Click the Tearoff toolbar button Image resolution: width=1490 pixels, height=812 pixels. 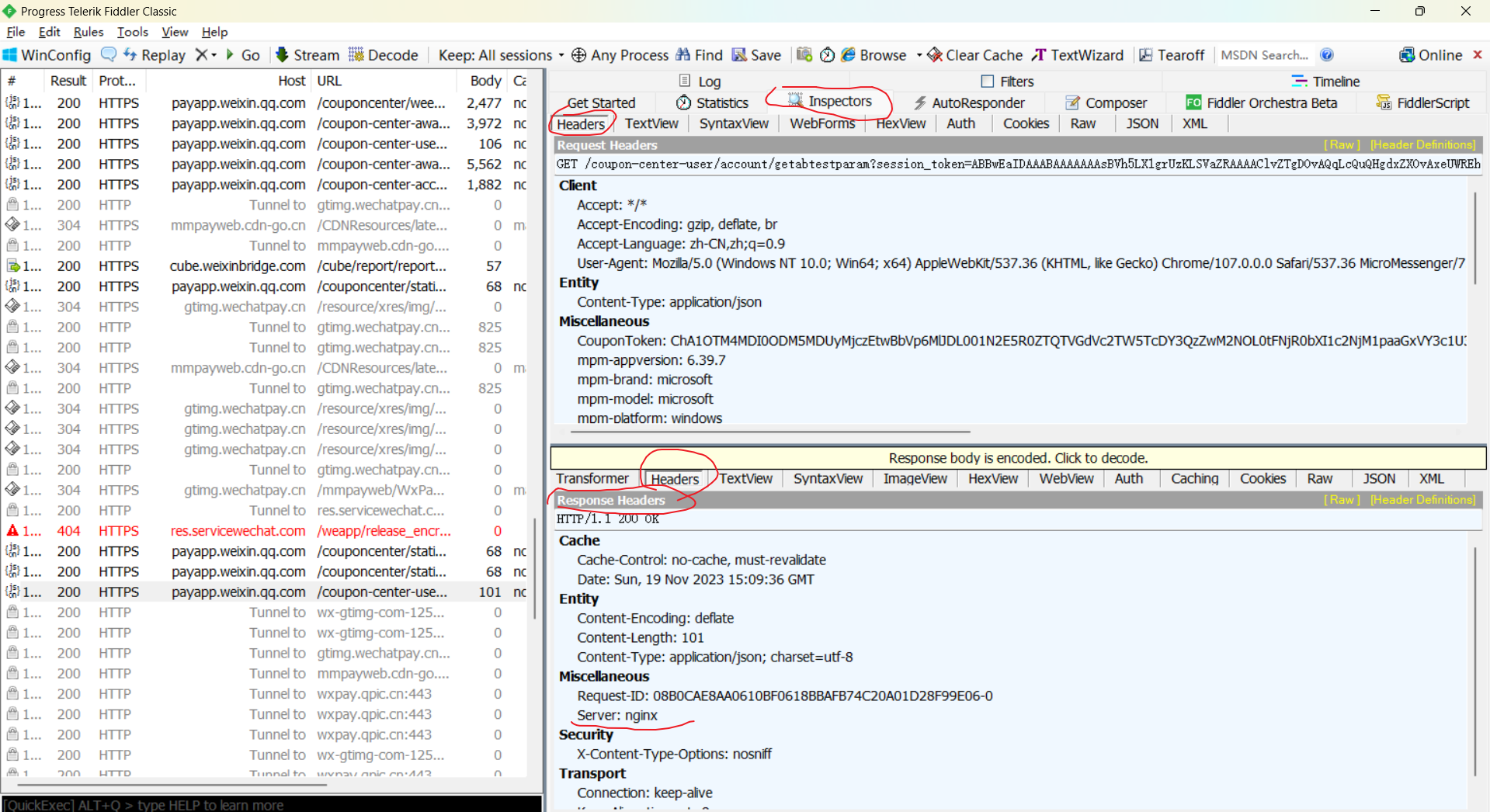(1172, 55)
